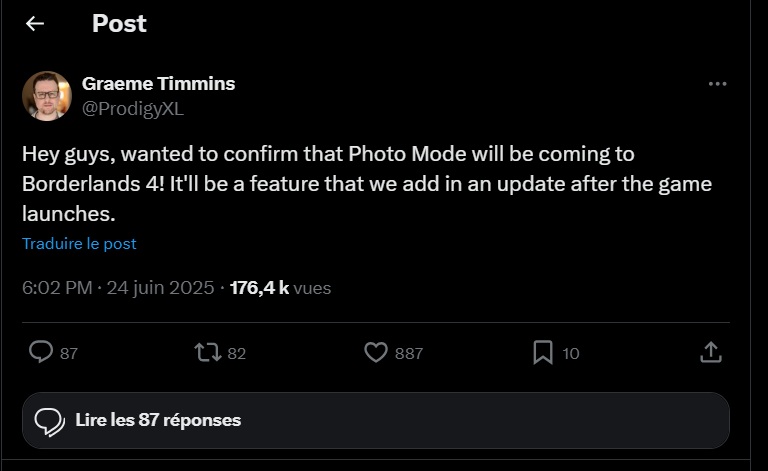The image size is (768, 471).
Task: Open the Graeme Timmins display name link
Action: 158,84
